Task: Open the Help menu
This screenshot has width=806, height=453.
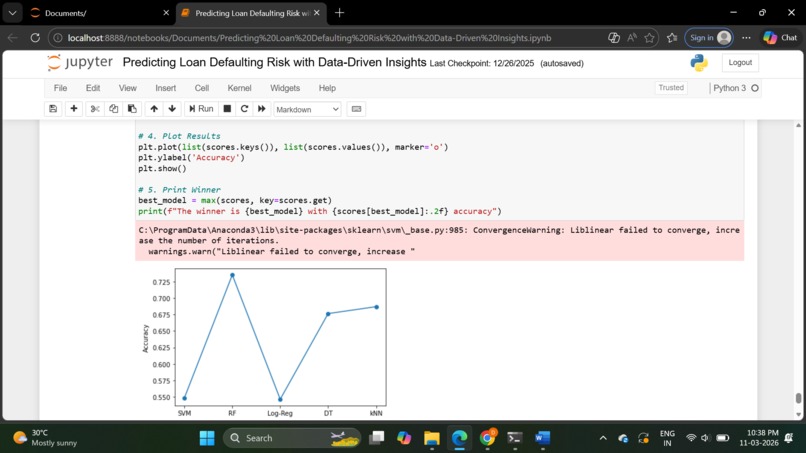Action: [x=327, y=88]
